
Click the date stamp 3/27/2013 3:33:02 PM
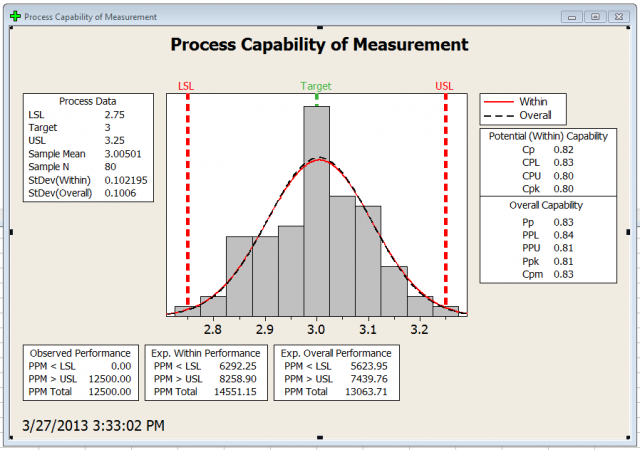(x=95, y=425)
